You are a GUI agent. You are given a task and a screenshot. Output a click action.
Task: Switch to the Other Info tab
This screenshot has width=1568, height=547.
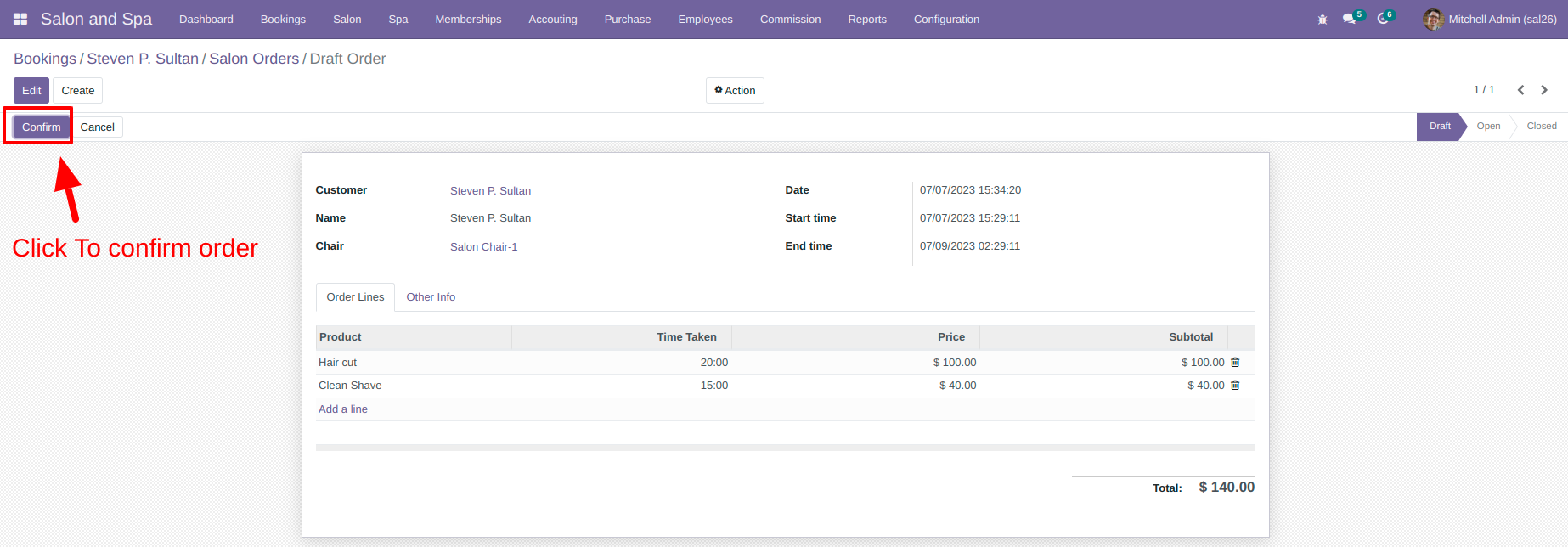coord(431,296)
